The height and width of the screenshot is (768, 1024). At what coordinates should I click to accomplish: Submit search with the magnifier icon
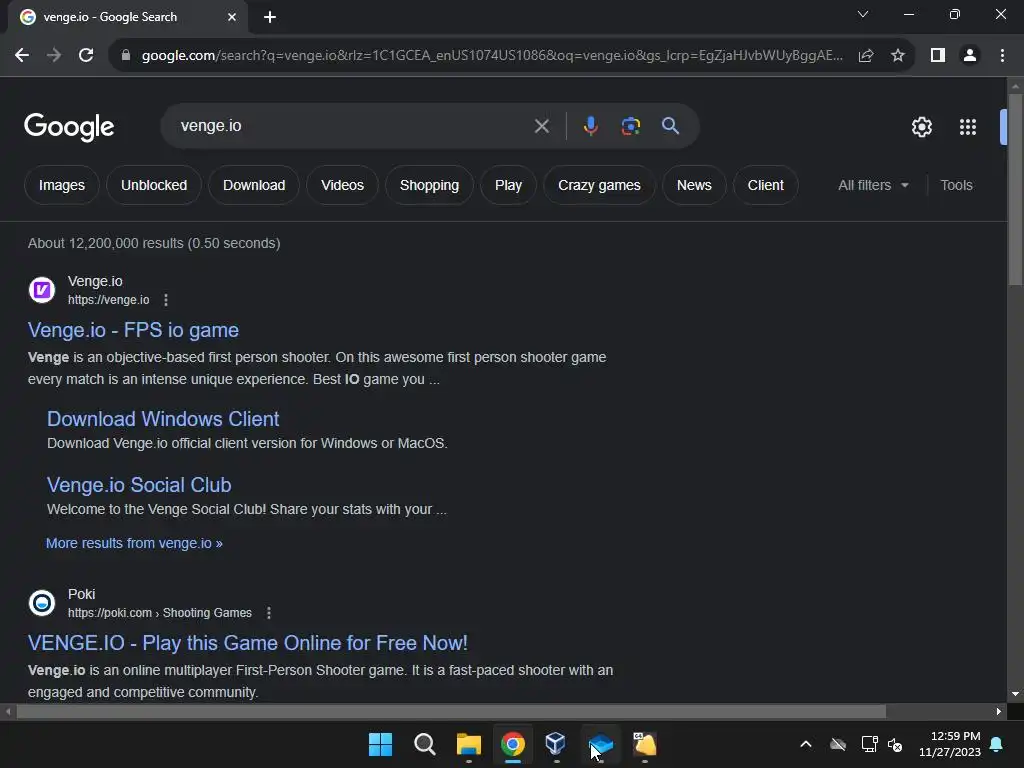click(x=670, y=125)
